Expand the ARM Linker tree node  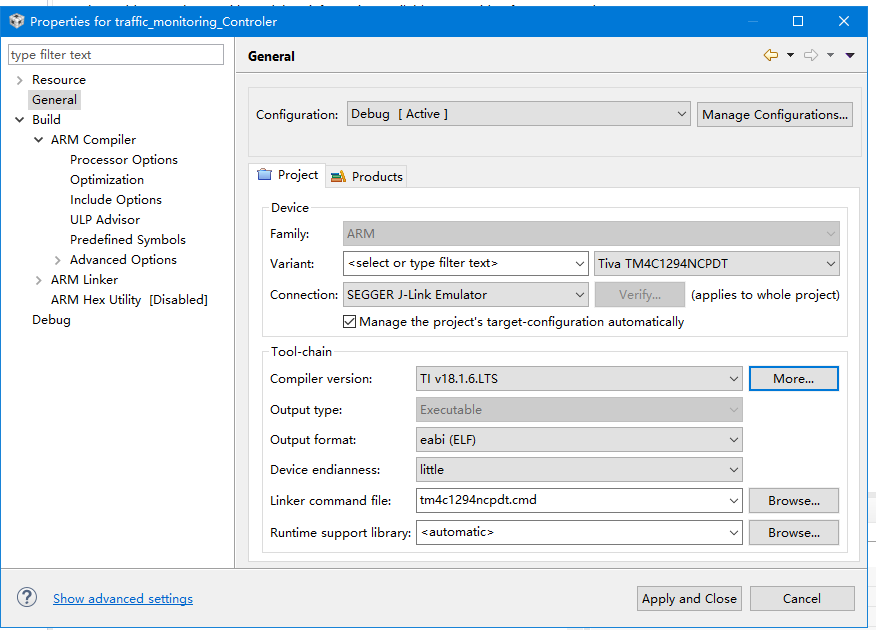[x=38, y=280]
